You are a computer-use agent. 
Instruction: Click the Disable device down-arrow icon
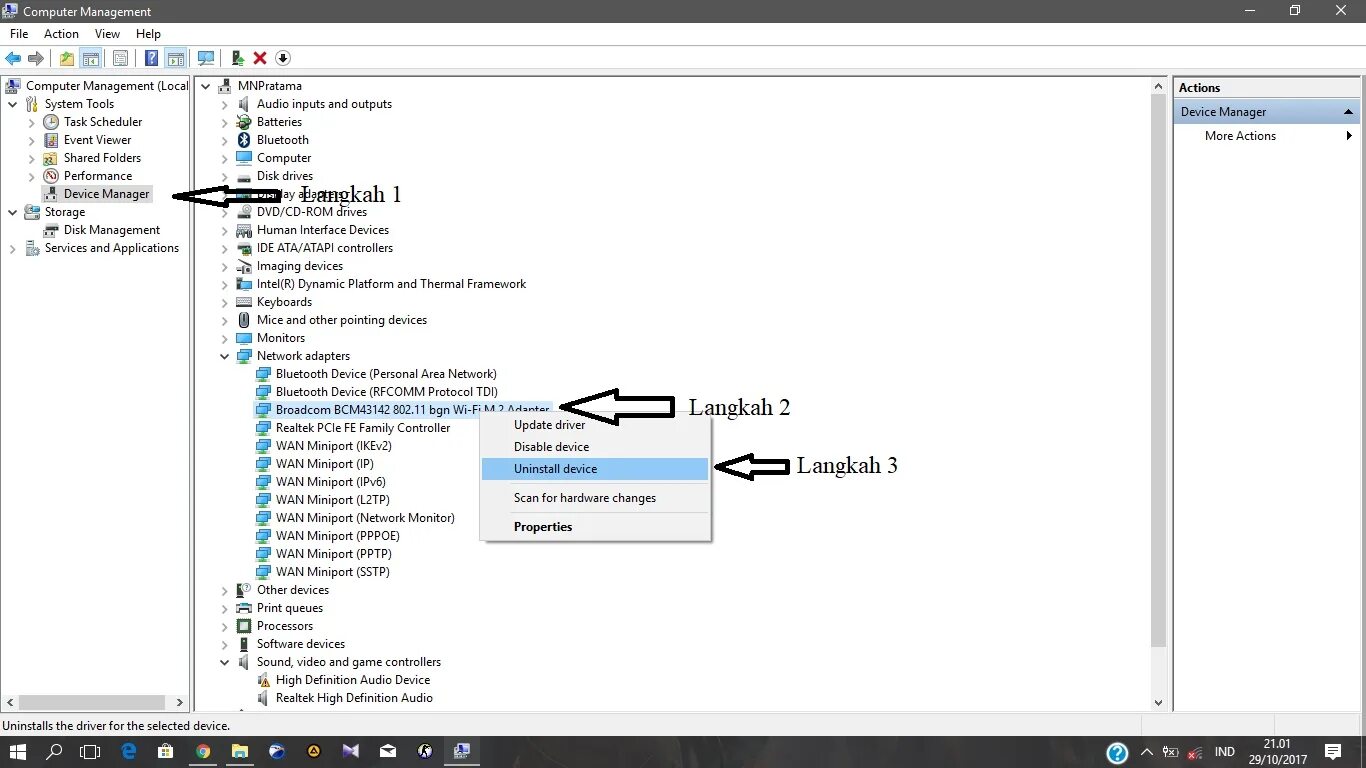point(283,58)
